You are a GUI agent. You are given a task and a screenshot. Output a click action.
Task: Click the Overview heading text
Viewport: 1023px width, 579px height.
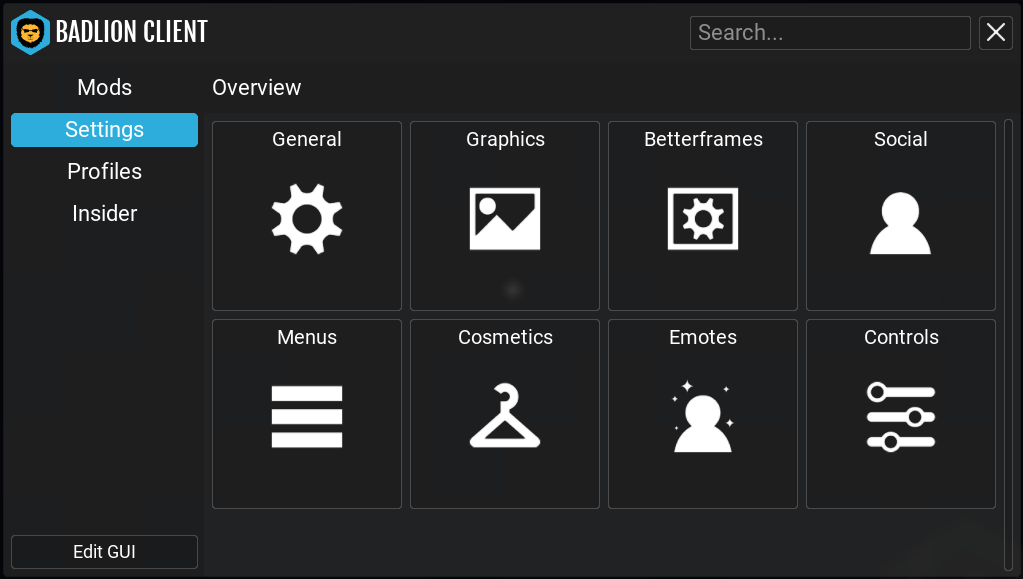pyautogui.click(x=256, y=87)
